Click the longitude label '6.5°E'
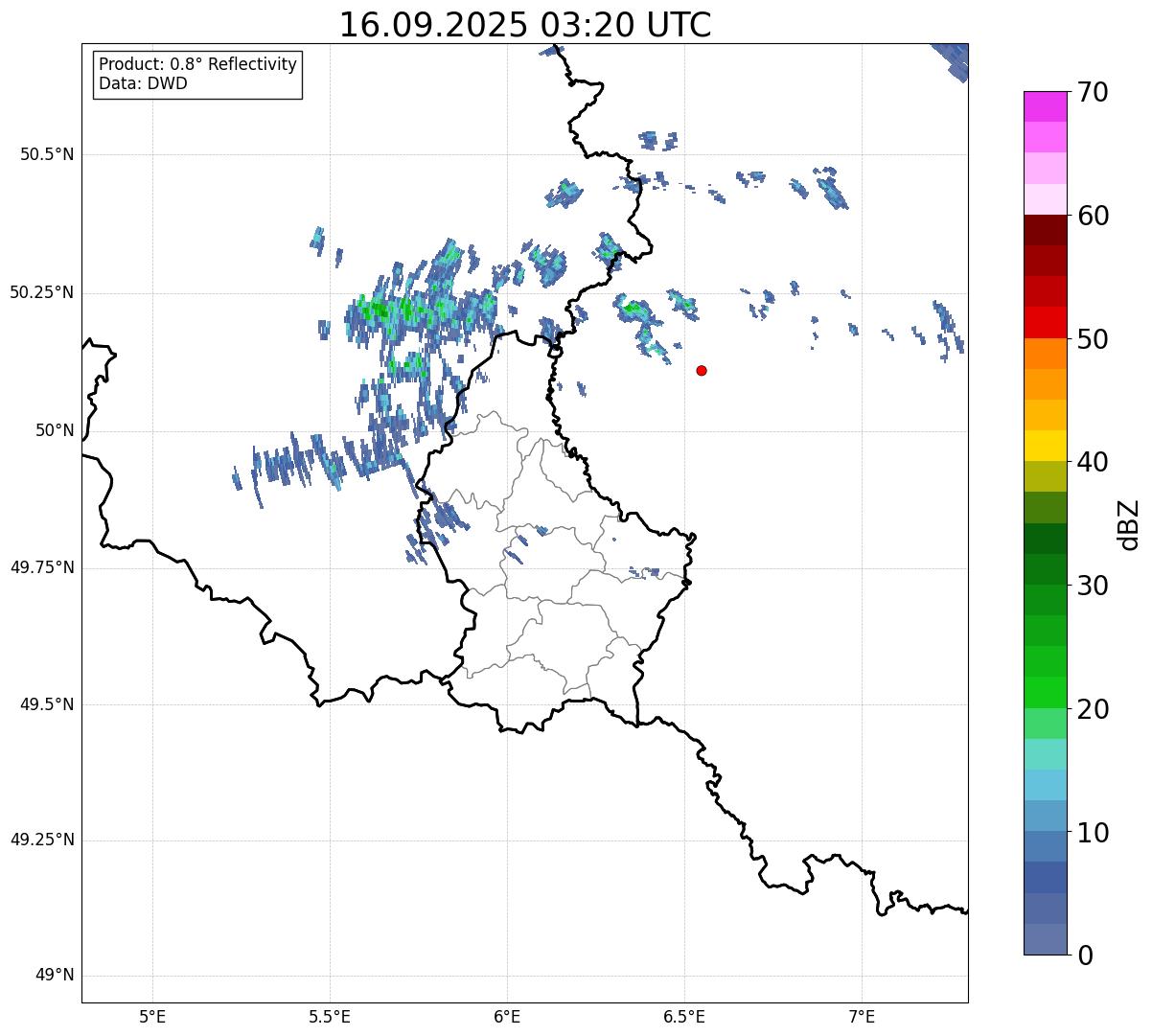The height and width of the screenshot is (1036, 1152). point(684,1016)
